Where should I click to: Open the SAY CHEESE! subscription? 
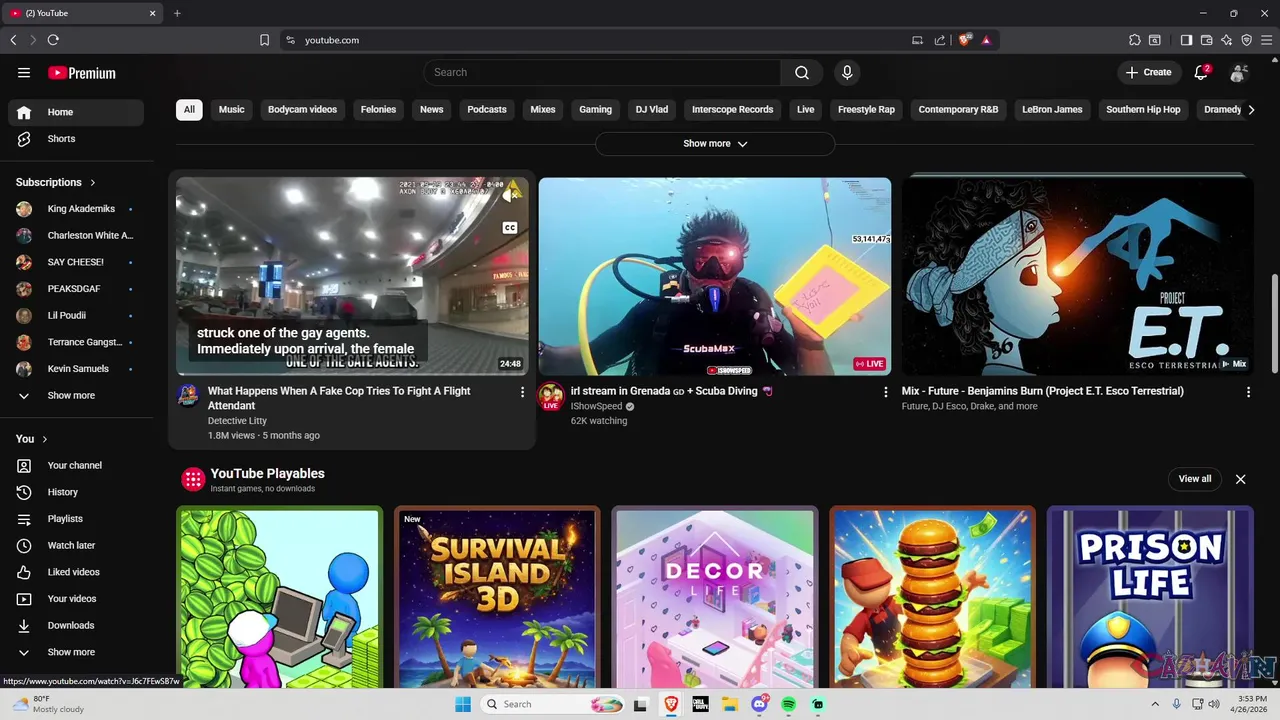[76, 262]
